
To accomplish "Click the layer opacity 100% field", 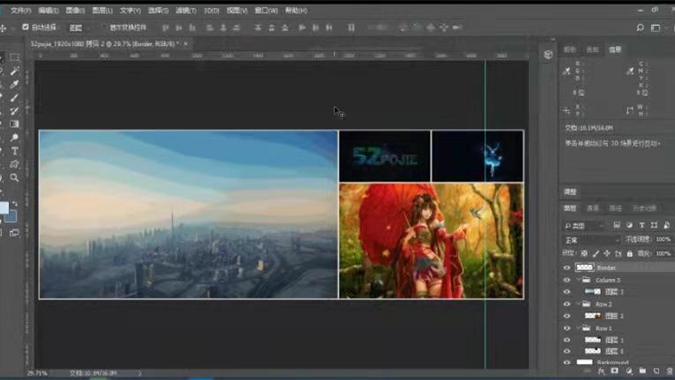I will click(663, 239).
